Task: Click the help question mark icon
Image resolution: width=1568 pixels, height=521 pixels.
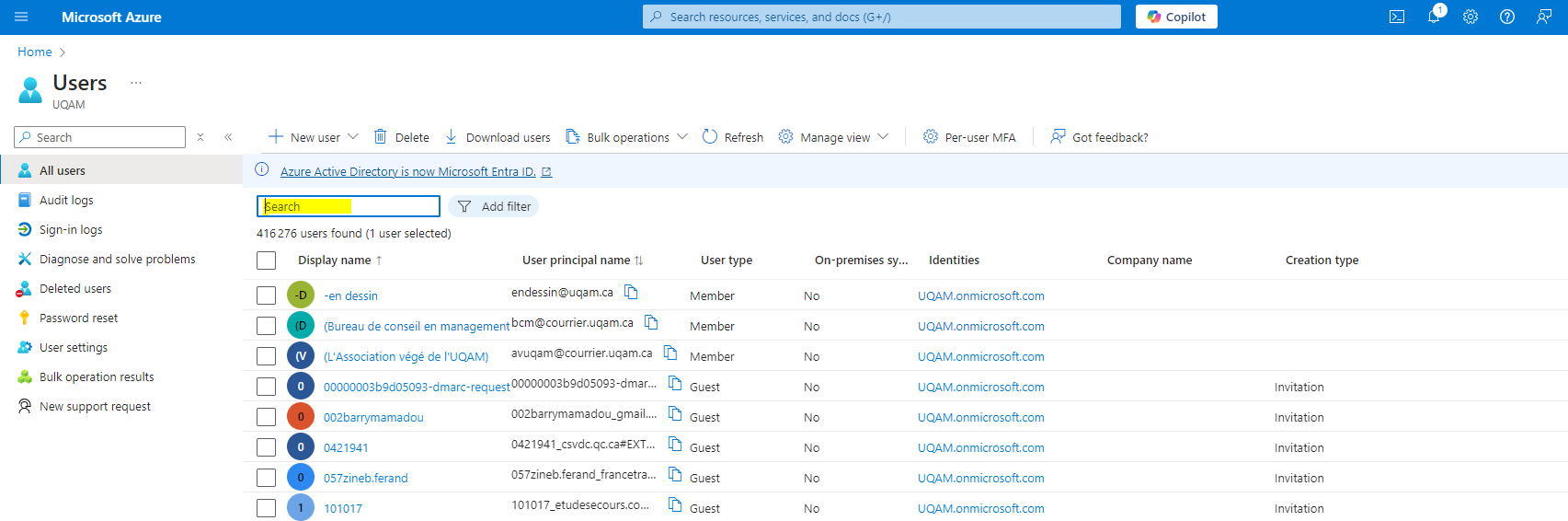Action: click(x=1506, y=17)
